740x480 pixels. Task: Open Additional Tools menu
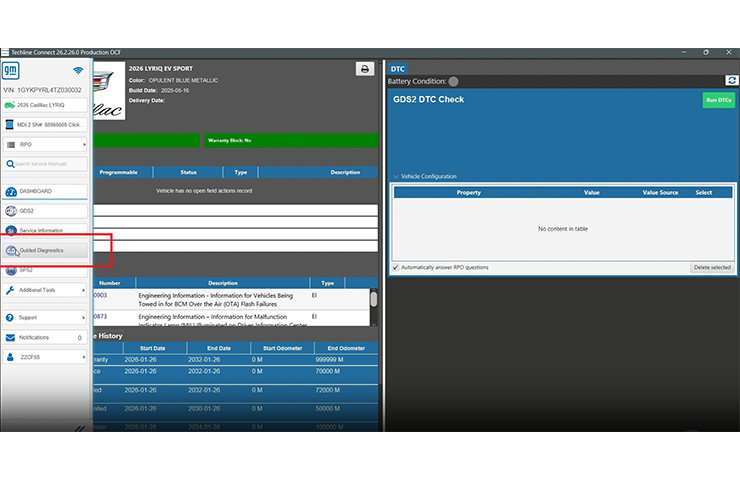(x=45, y=290)
